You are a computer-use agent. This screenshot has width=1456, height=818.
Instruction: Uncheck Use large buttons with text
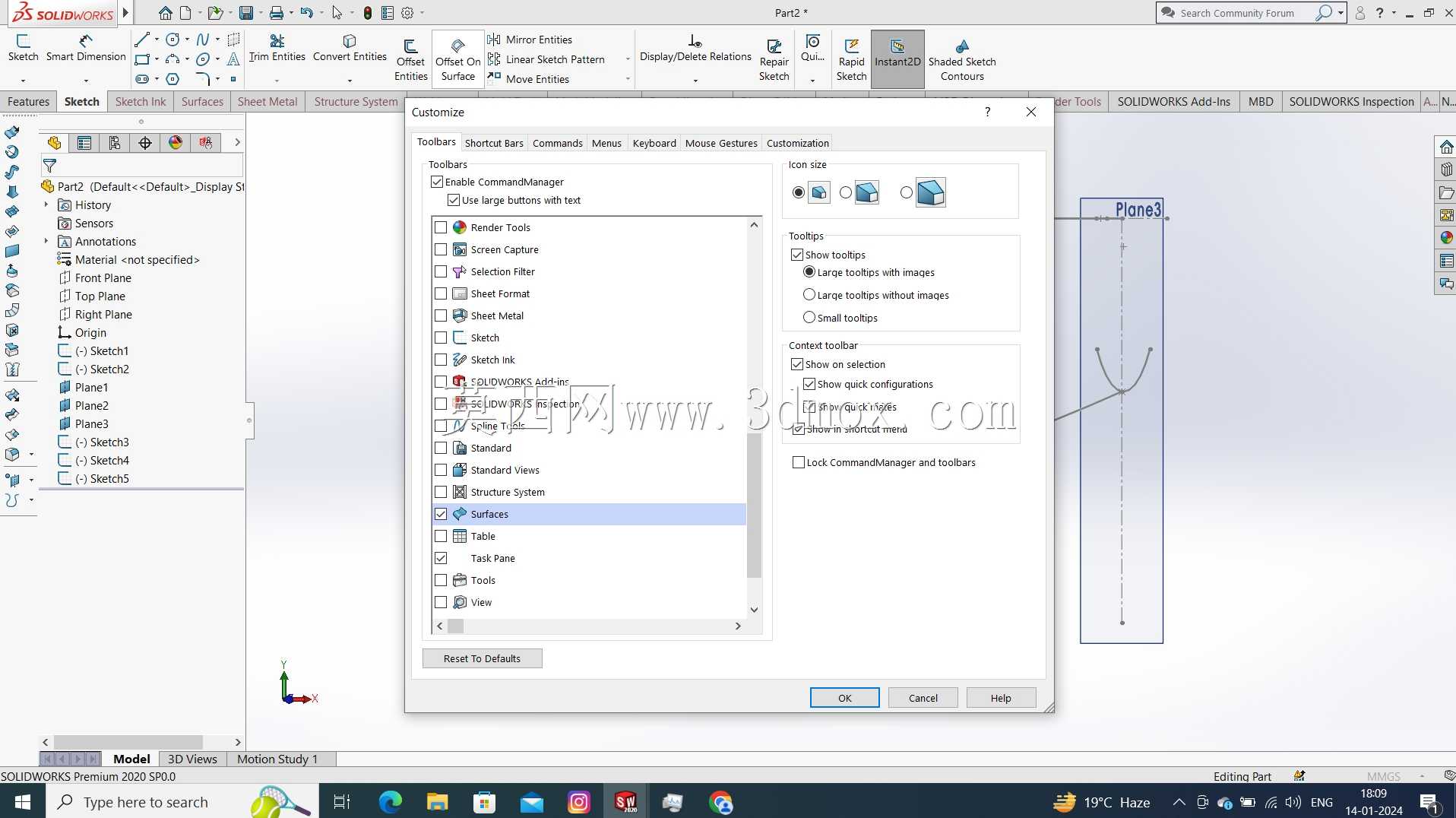click(x=454, y=200)
